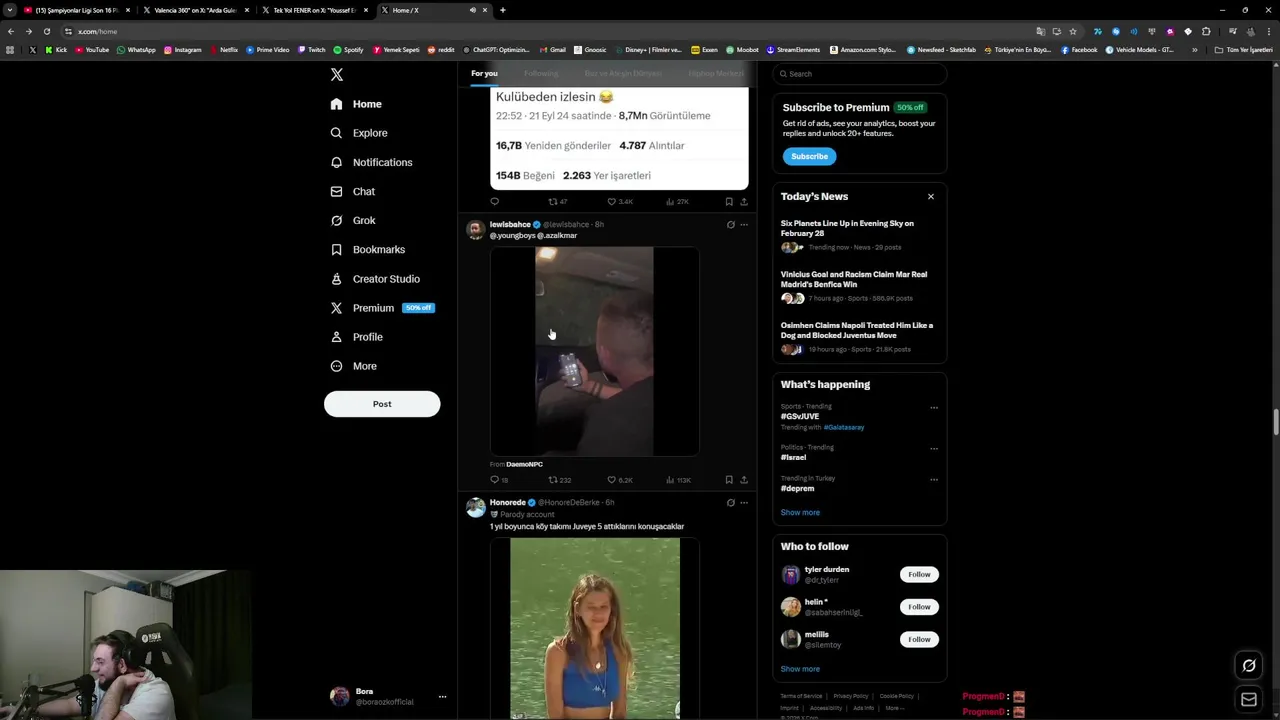Image resolution: width=1280 pixels, height=720 pixels.
Task: Click the Post button
Action: coord(382,404)
